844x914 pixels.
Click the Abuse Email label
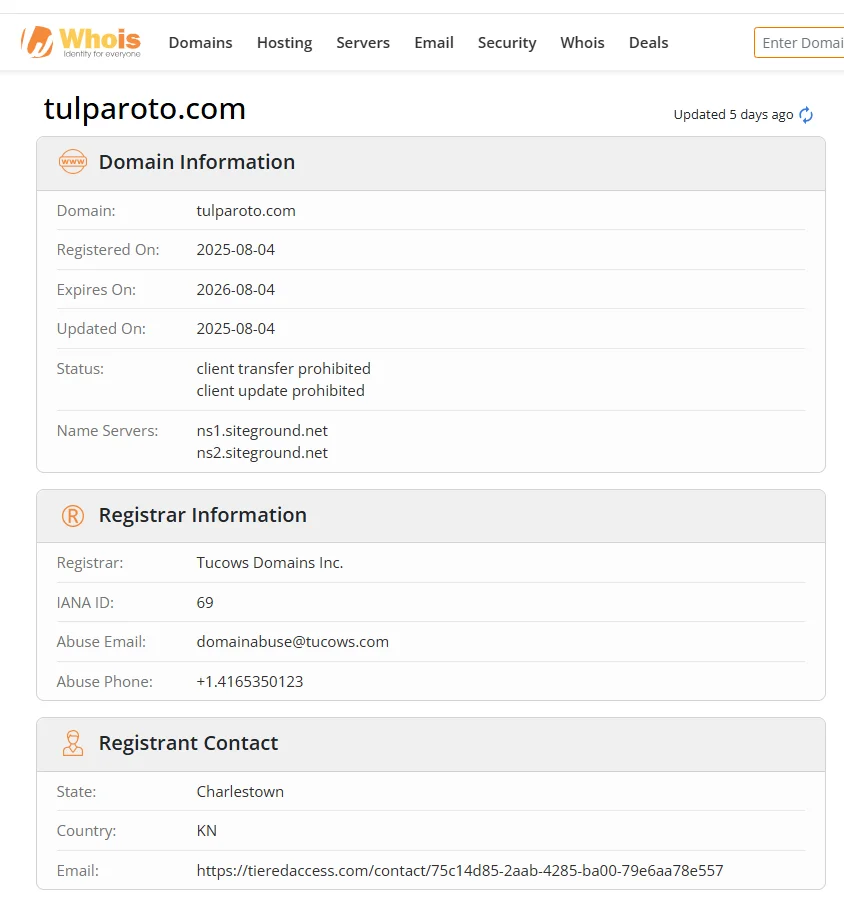(101, 642)
